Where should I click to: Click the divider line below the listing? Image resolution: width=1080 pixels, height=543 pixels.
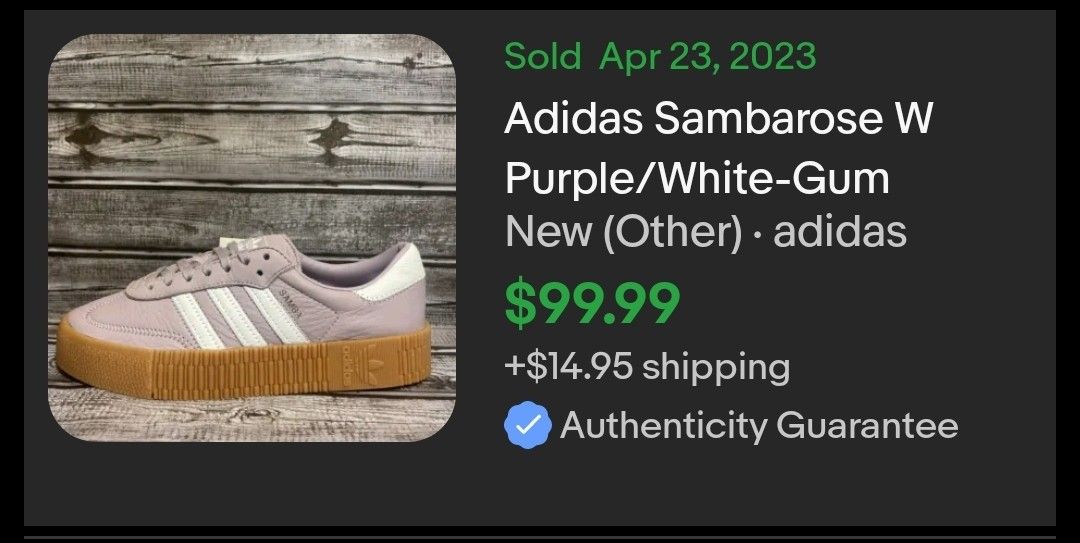540,537
